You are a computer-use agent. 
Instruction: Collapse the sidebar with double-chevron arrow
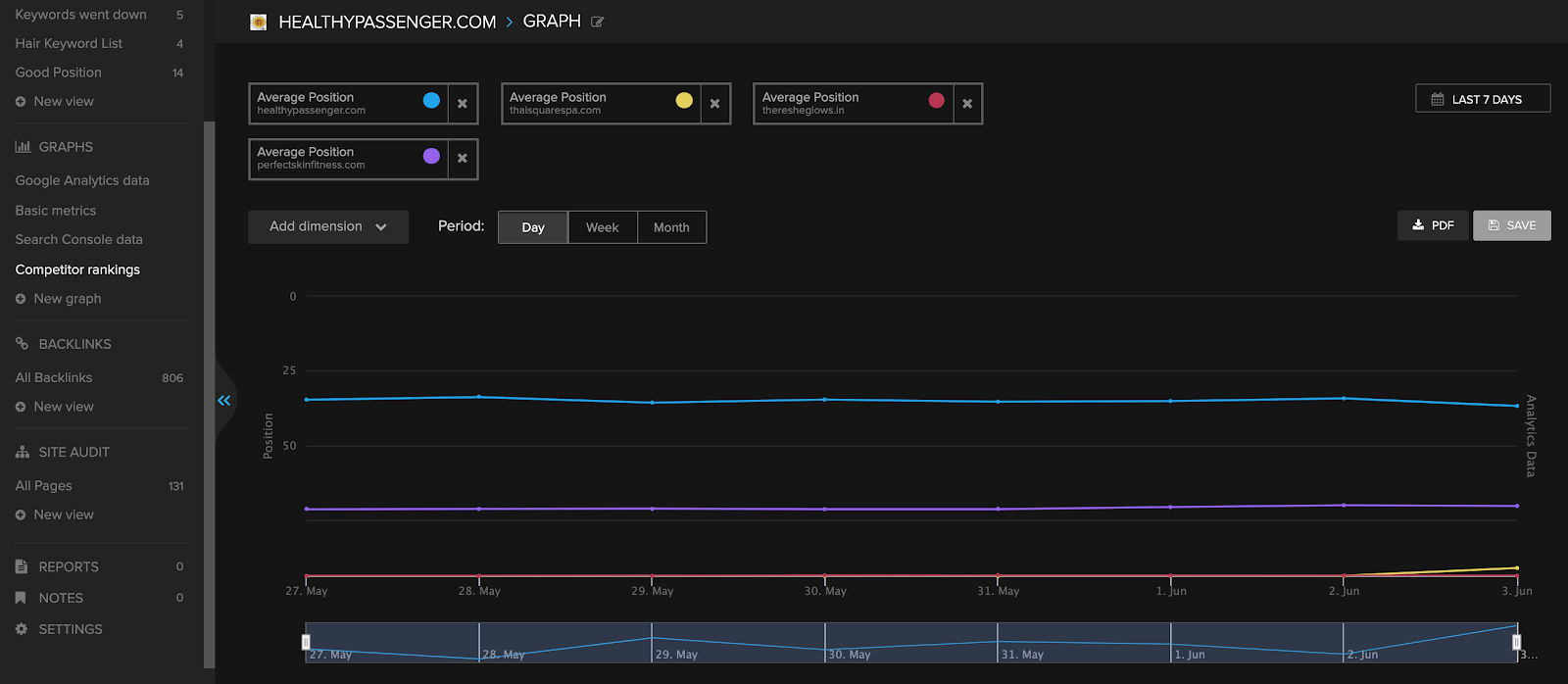pos(224,400)
